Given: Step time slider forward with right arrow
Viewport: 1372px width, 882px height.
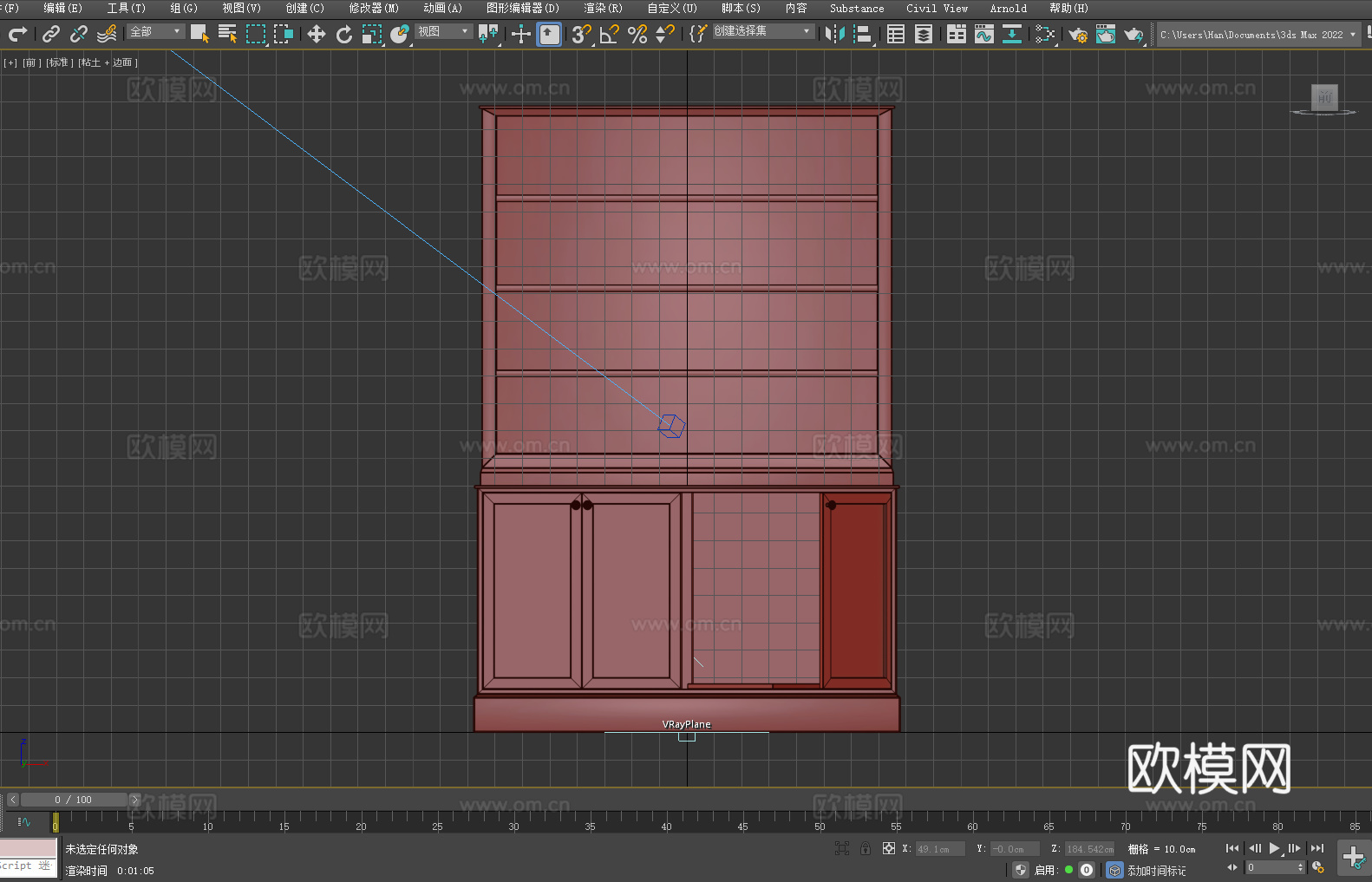Looking at the screenshot, I should (x=134, y=800).
